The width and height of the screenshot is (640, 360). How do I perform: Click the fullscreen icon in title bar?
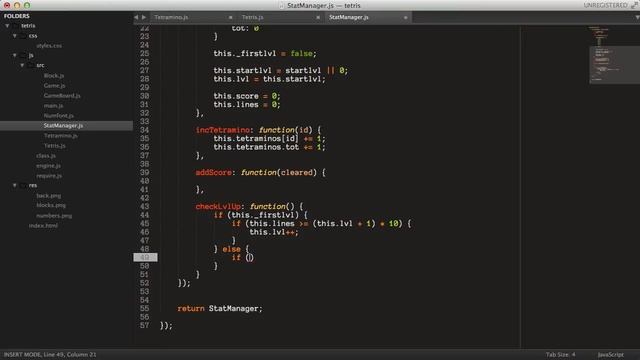click(634, 5)
